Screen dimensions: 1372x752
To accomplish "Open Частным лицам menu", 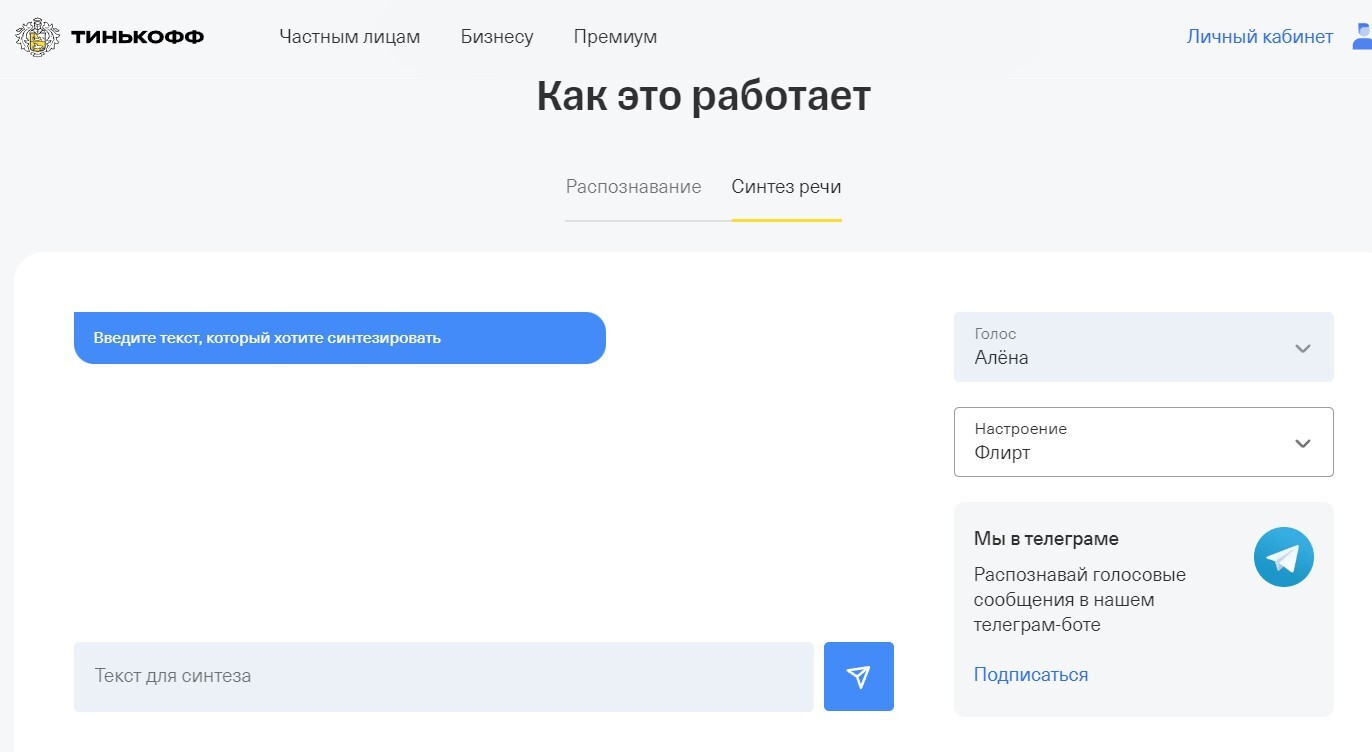I will (x=350, y=37).
